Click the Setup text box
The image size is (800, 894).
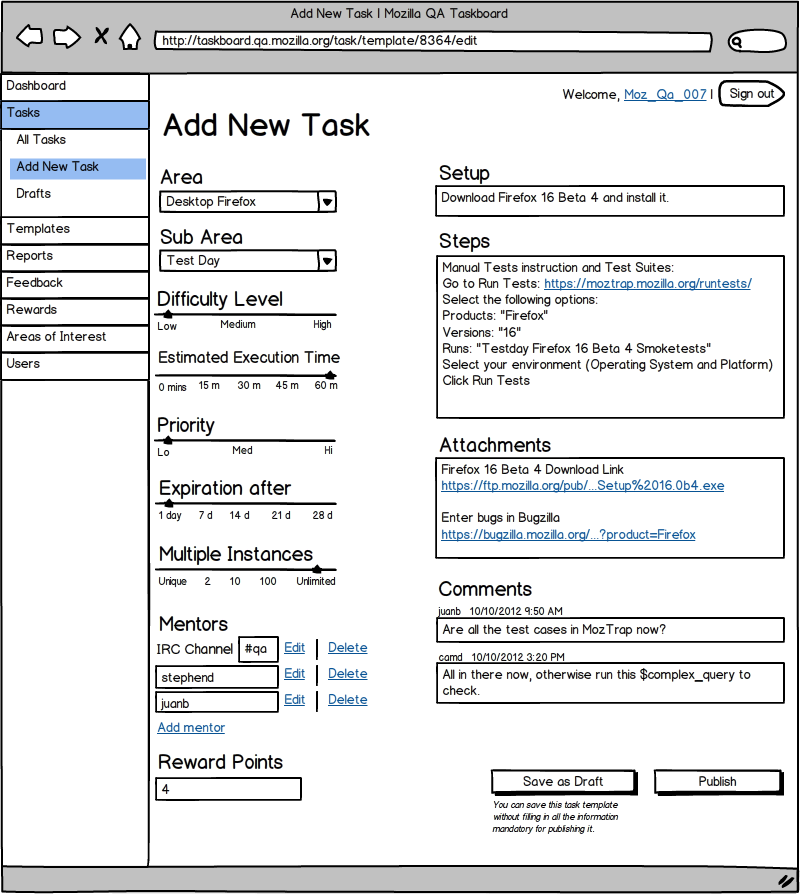tap(610, 201)
